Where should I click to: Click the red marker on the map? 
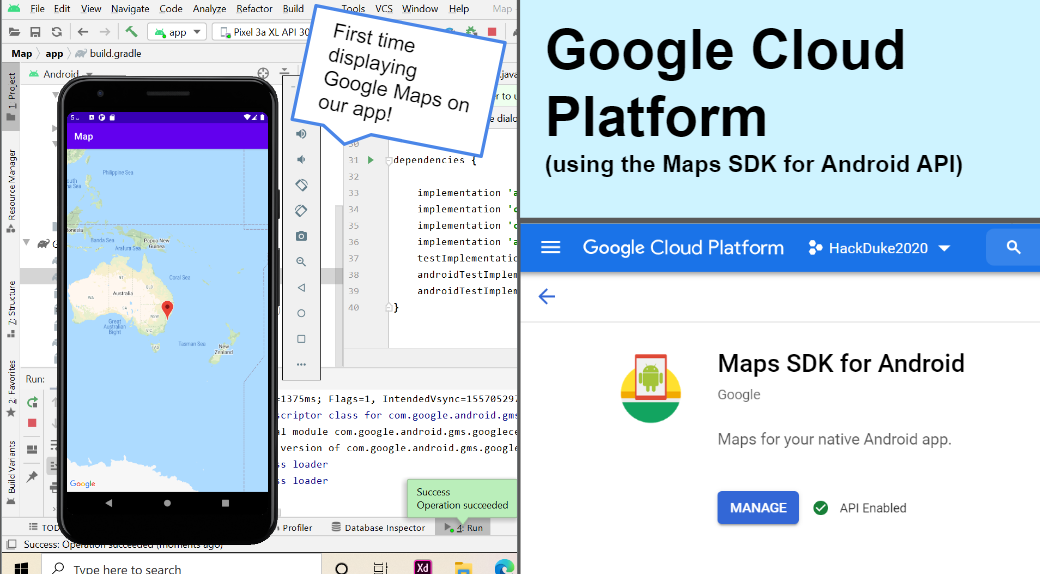point(167,309)
